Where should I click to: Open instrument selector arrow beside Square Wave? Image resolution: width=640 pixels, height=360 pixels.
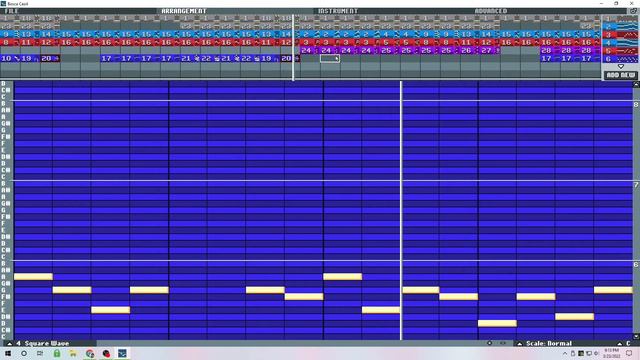tap(9, 343)
